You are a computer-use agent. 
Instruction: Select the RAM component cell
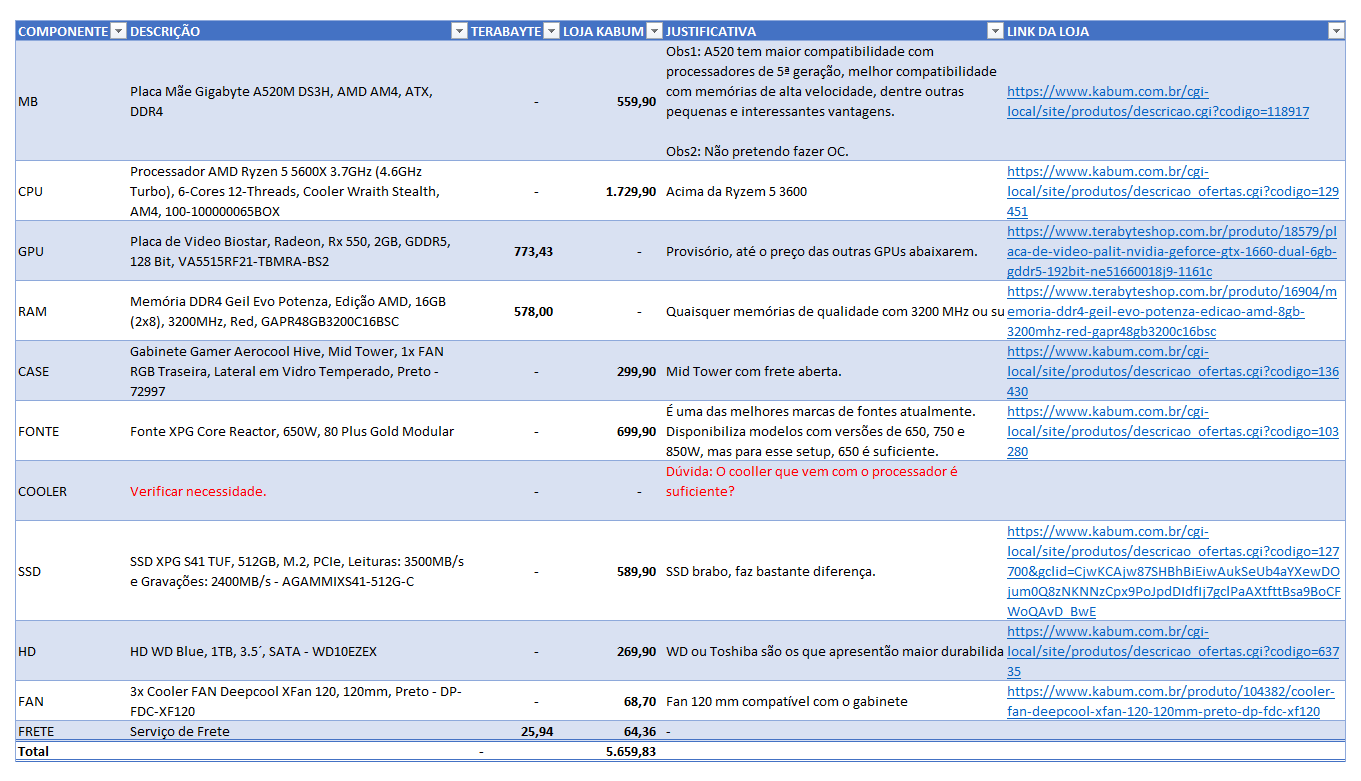click(72, 311)
